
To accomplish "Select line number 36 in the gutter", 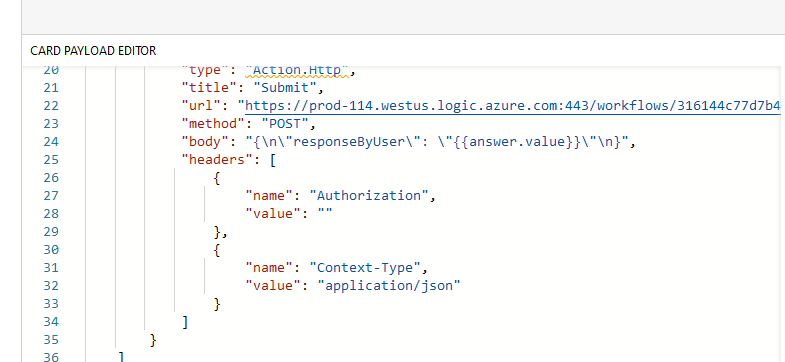I will pos(50,357).
